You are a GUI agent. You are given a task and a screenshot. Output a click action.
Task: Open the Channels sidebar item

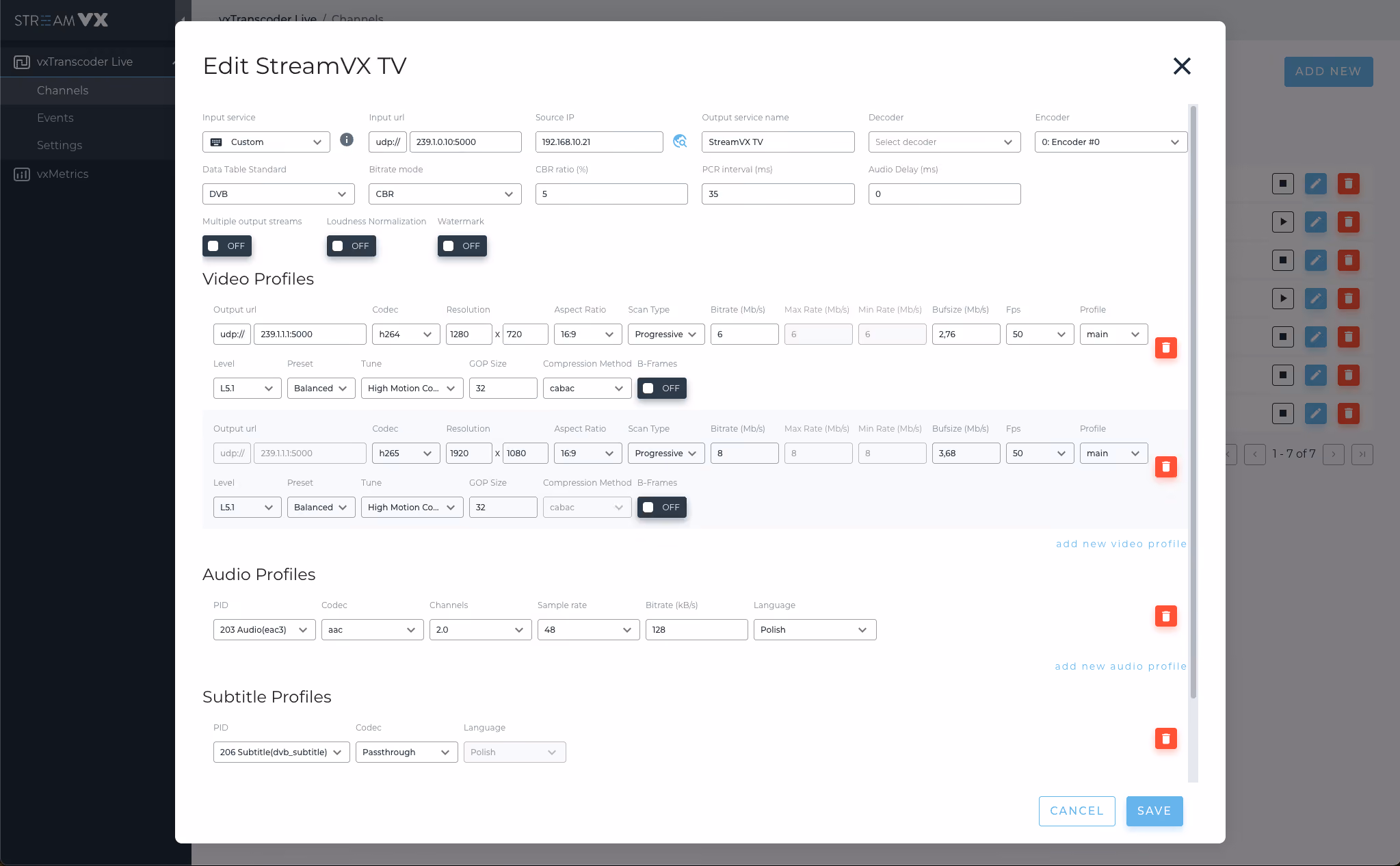tap(63, 90)
